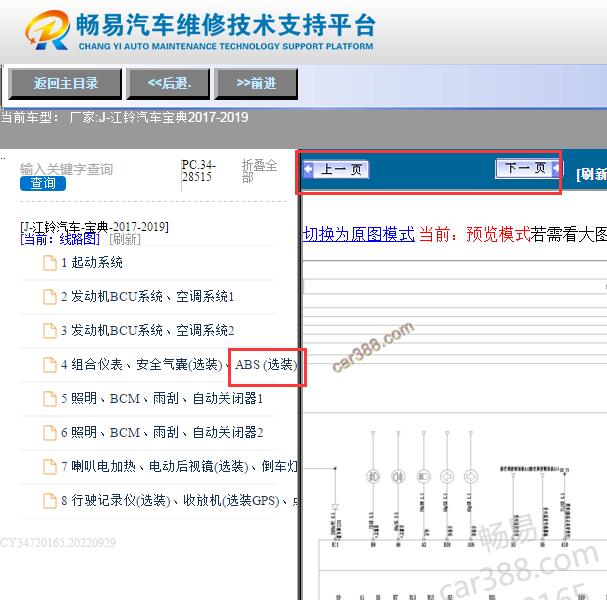Screen dimensions: 607x600
Task: Click the document icon beside 8 行驶记录仪
Action: coord(50,501)
